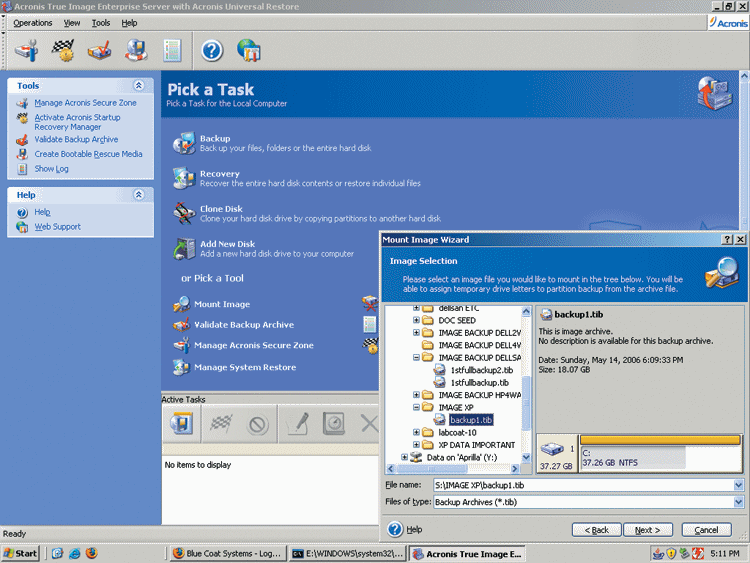Expand the XP DATA IMPORTANT folder

pyautogui.click(x=416, y=444)
